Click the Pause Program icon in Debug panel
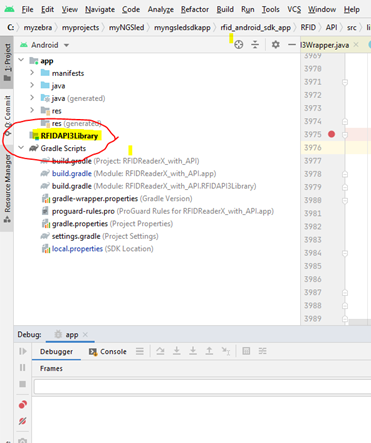This screenshot has width=371, height=443. pos(23,367)
